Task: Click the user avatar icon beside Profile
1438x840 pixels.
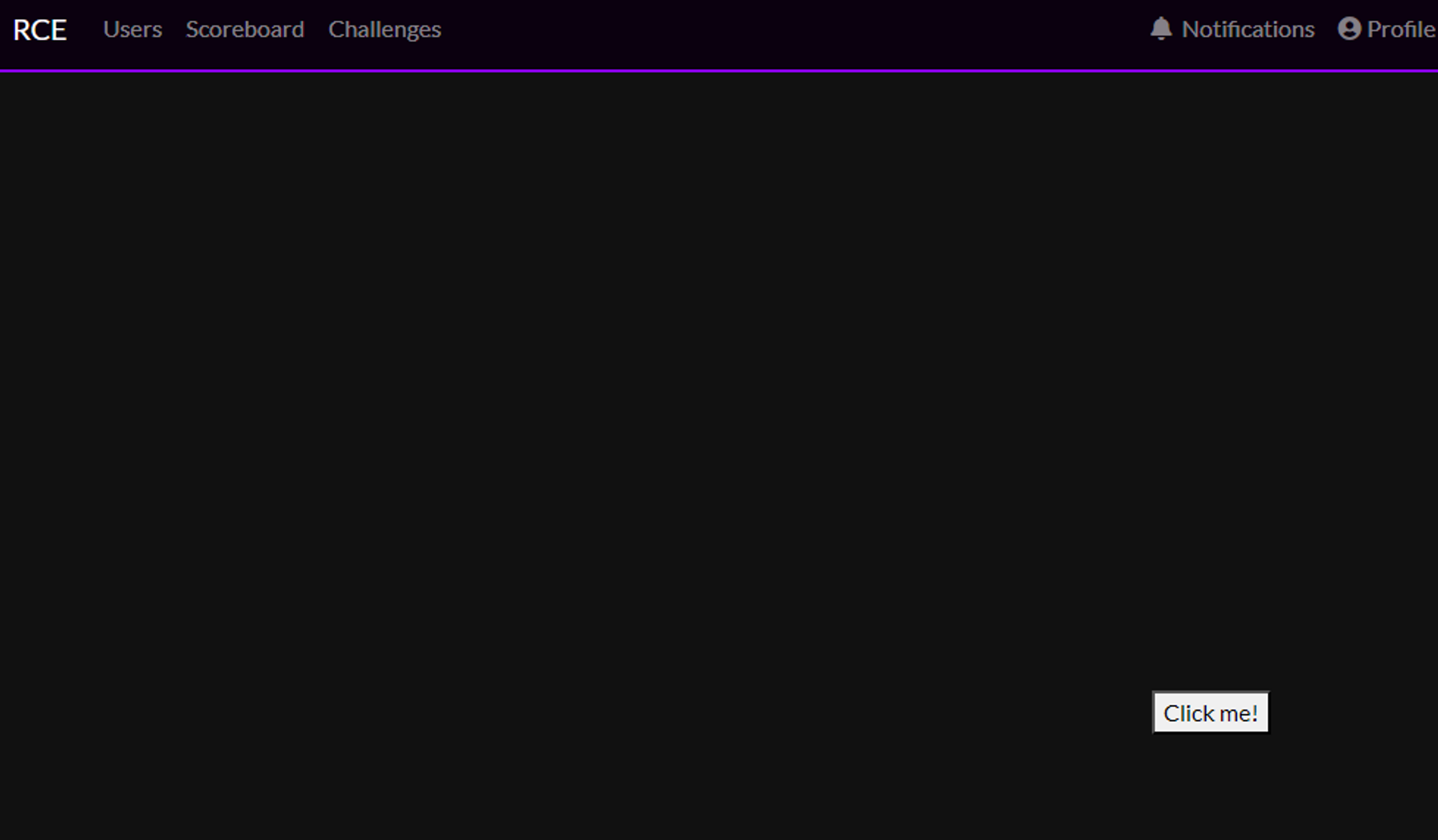Action: pyautogui.click(x=1350, y=29)
